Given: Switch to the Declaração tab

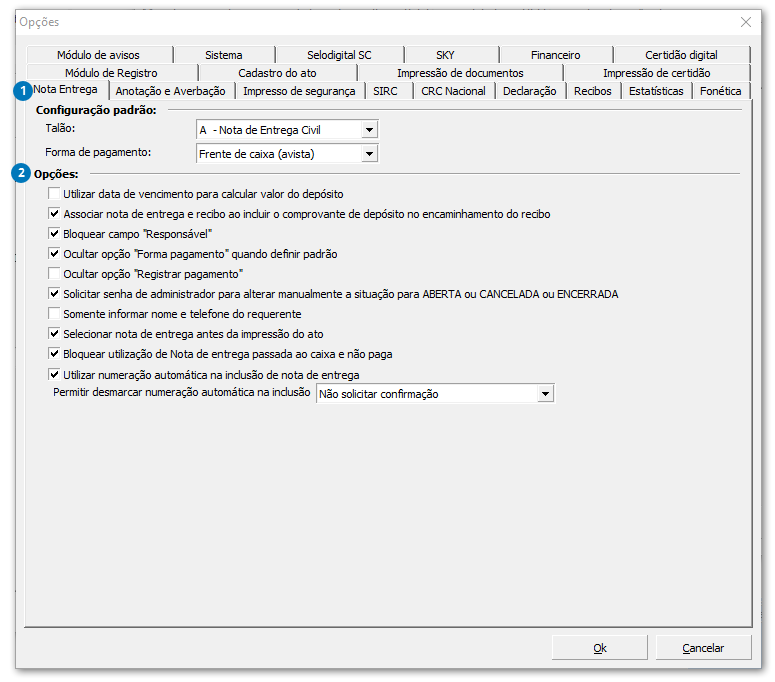Looking at the screenshot, I should (x=529, y=91).
